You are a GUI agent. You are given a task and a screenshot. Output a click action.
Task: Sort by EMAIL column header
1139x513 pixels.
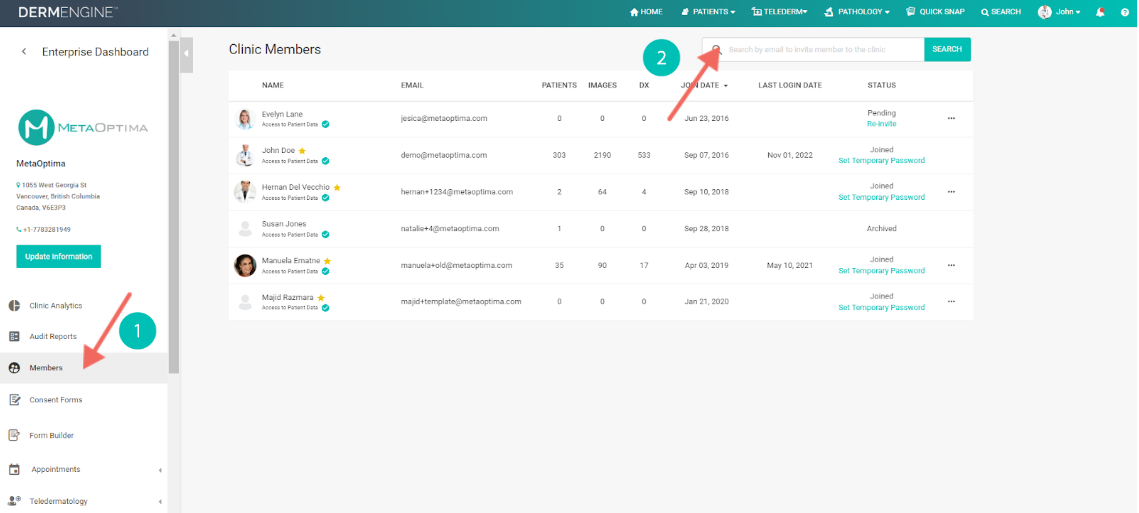click(x=412, y=86)
